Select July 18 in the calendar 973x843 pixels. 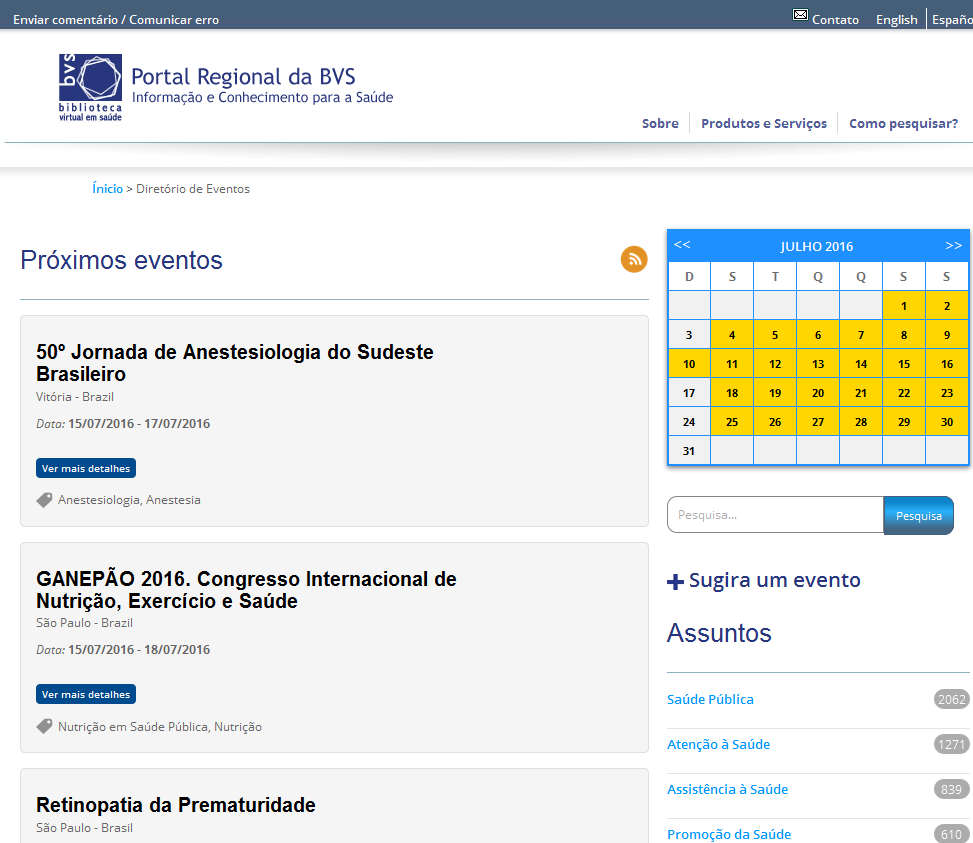click(x=732, y=393)
